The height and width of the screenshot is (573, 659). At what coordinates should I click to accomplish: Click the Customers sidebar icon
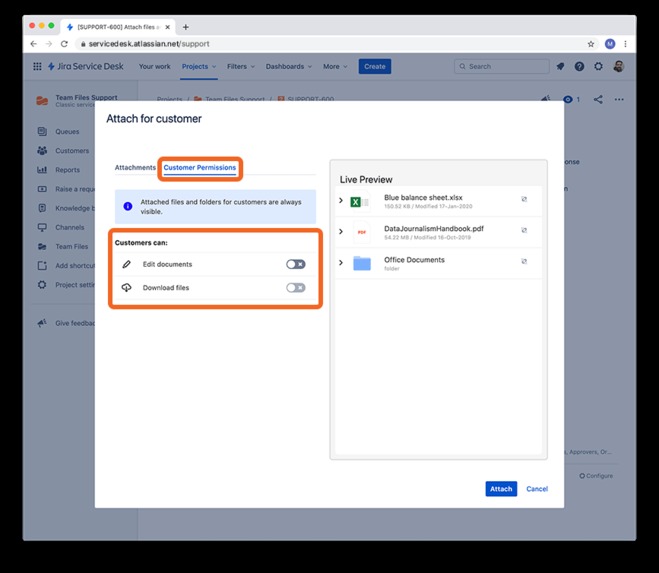(42, 151)
